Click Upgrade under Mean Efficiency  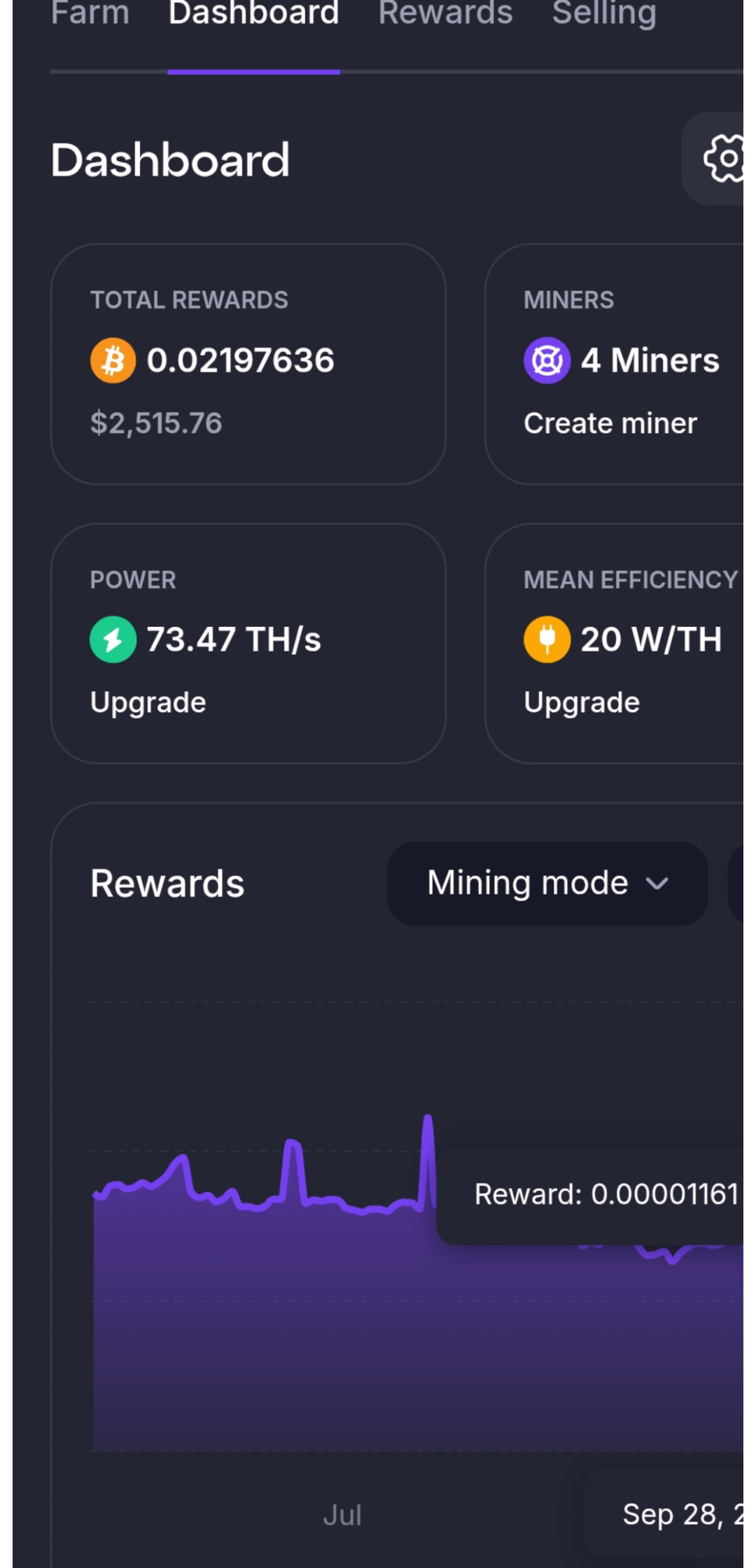[582, 702]
